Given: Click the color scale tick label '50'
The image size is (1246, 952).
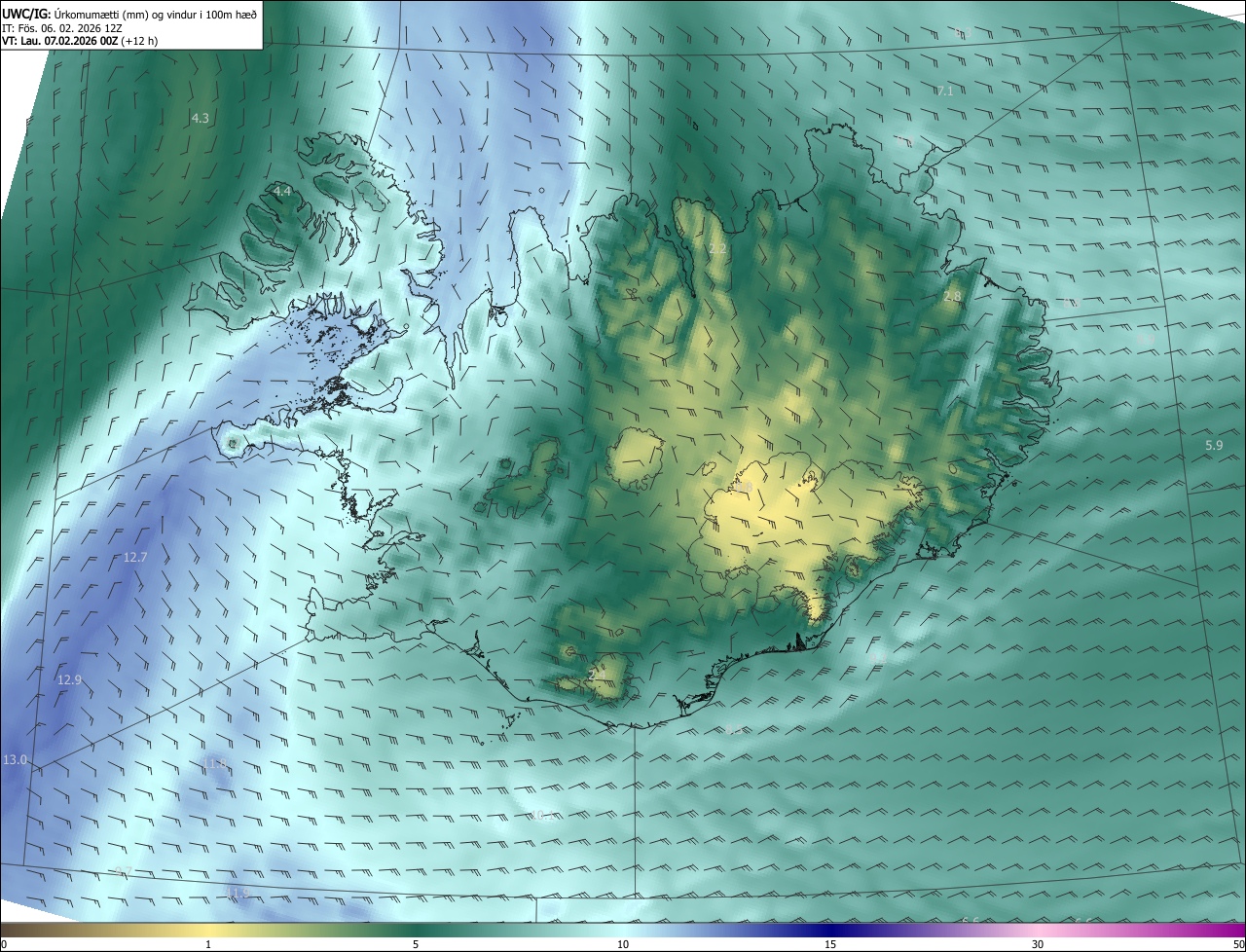Looking at the screenshot, I should click(1238, 944).
